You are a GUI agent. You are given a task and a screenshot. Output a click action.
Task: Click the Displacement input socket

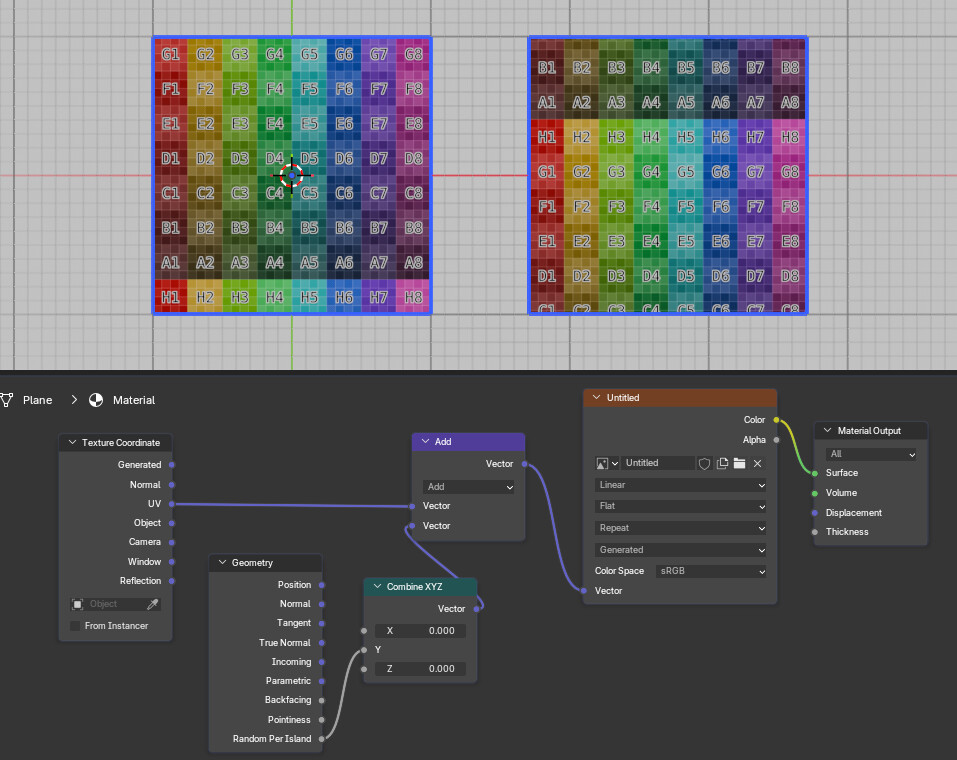click(815, 513)
